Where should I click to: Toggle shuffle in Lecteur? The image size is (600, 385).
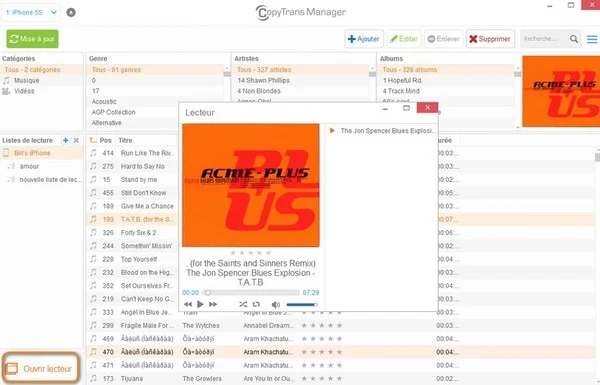pos(243,305)
